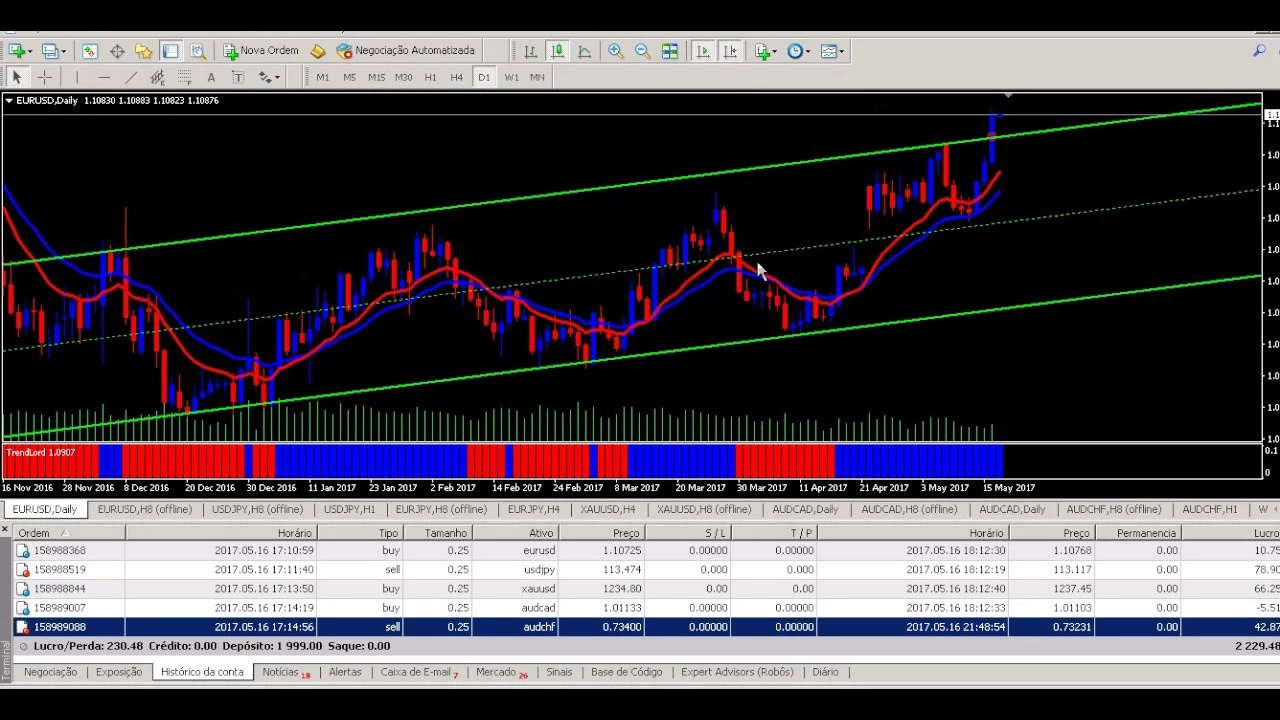Screen dimensions: 1280x720
Task: Click the zoom in magnifier
Action: pos(616,51)
